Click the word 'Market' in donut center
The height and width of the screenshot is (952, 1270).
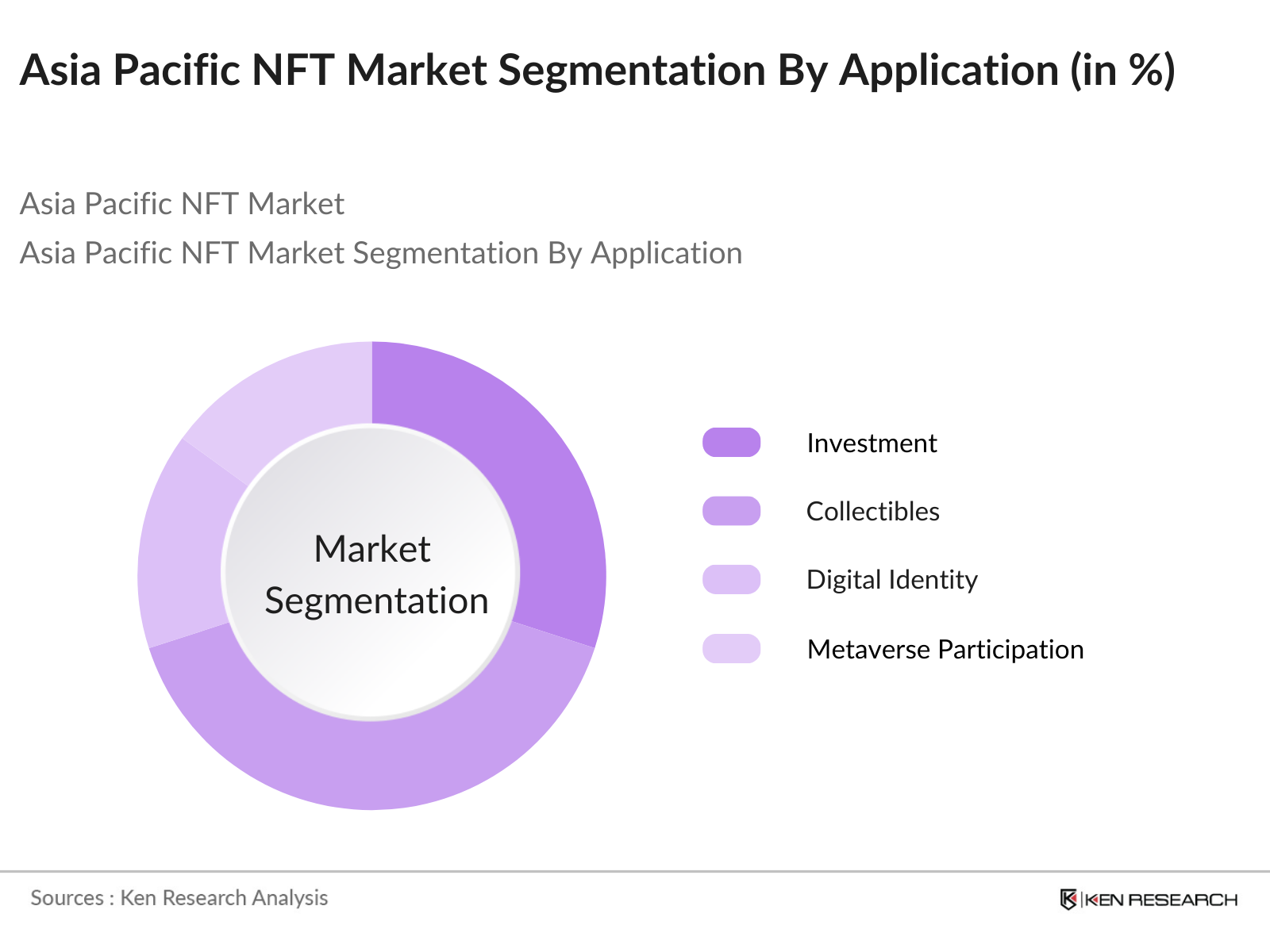click(x=371, y=549)
